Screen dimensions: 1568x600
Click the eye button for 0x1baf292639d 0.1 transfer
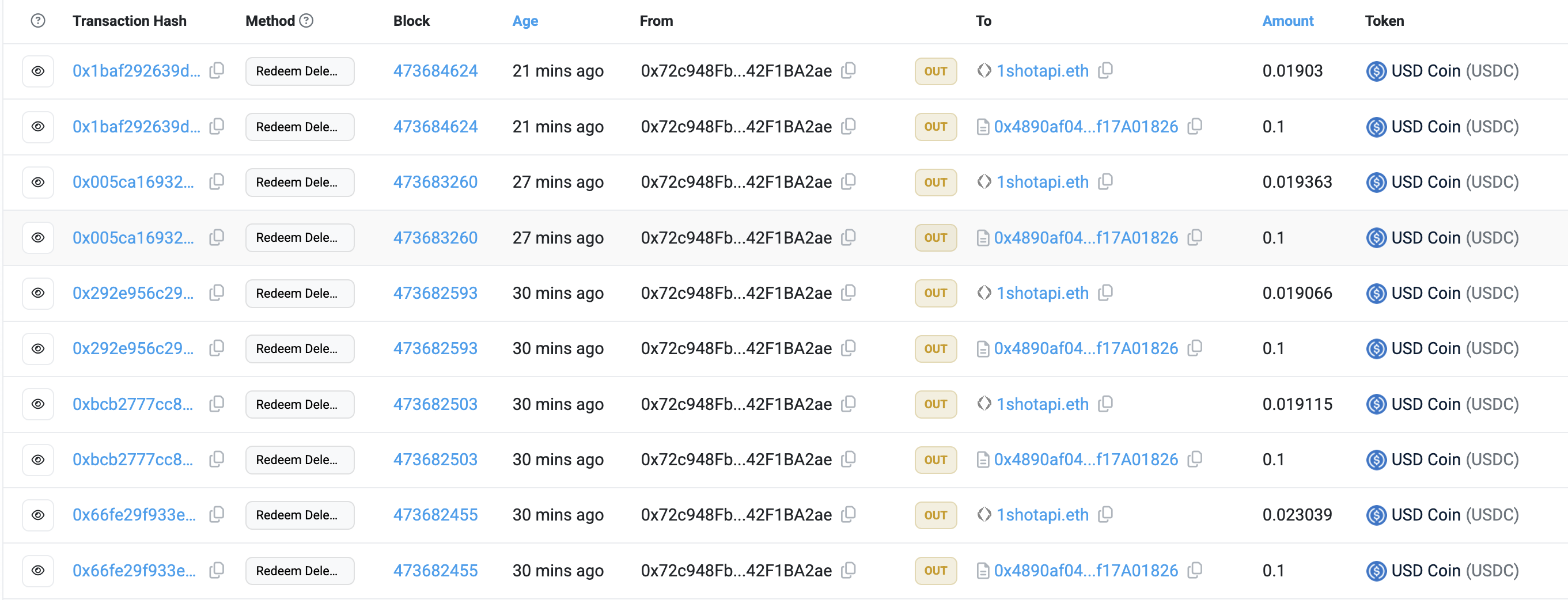38,127
